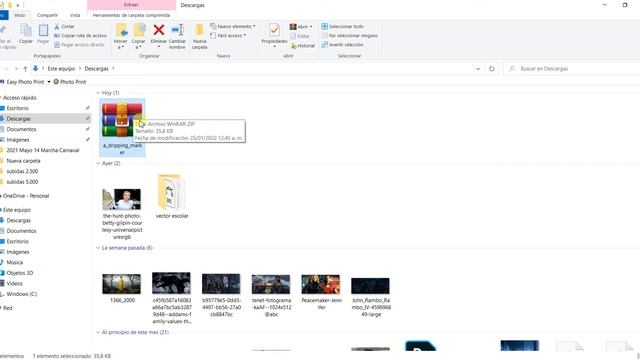Screen dimensions: 640x360
Task: Click the Buscar en Descargas search field
Action: pyautogui.click(x=571, y=69)
